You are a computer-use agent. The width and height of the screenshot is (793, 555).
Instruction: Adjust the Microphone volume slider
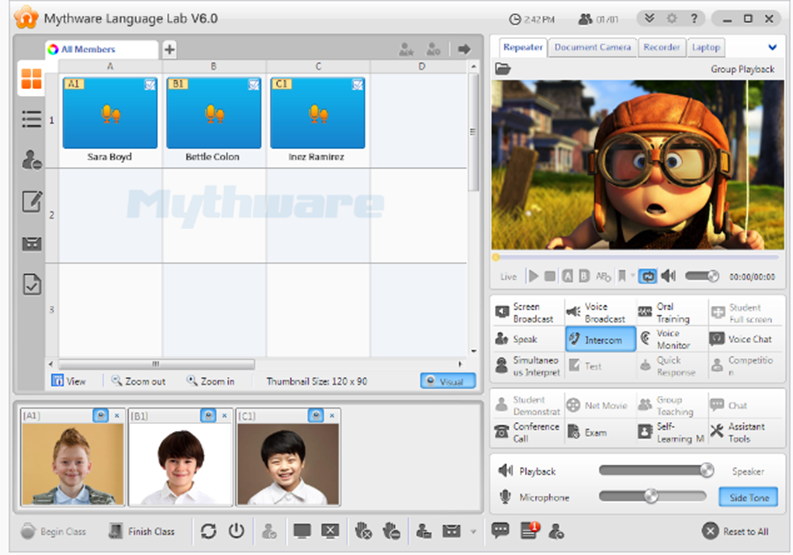pyautogui.click(x=651, y=496)
